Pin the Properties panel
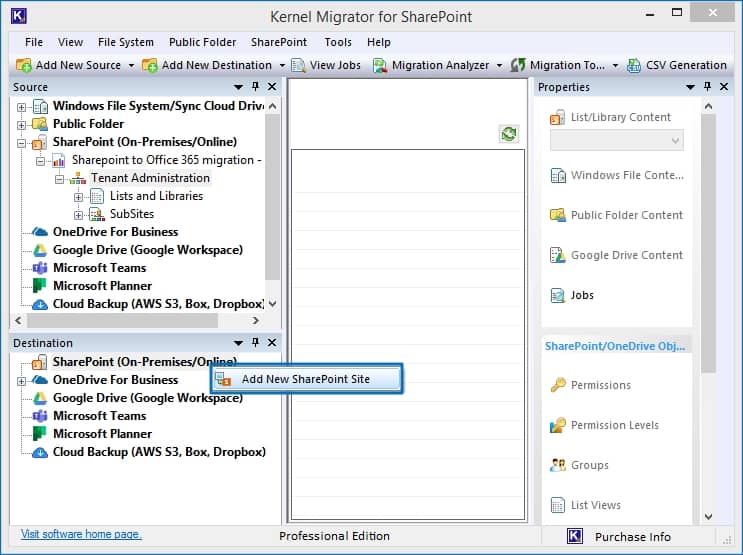Viewport: 743px width, 555px height. [707, 87]
